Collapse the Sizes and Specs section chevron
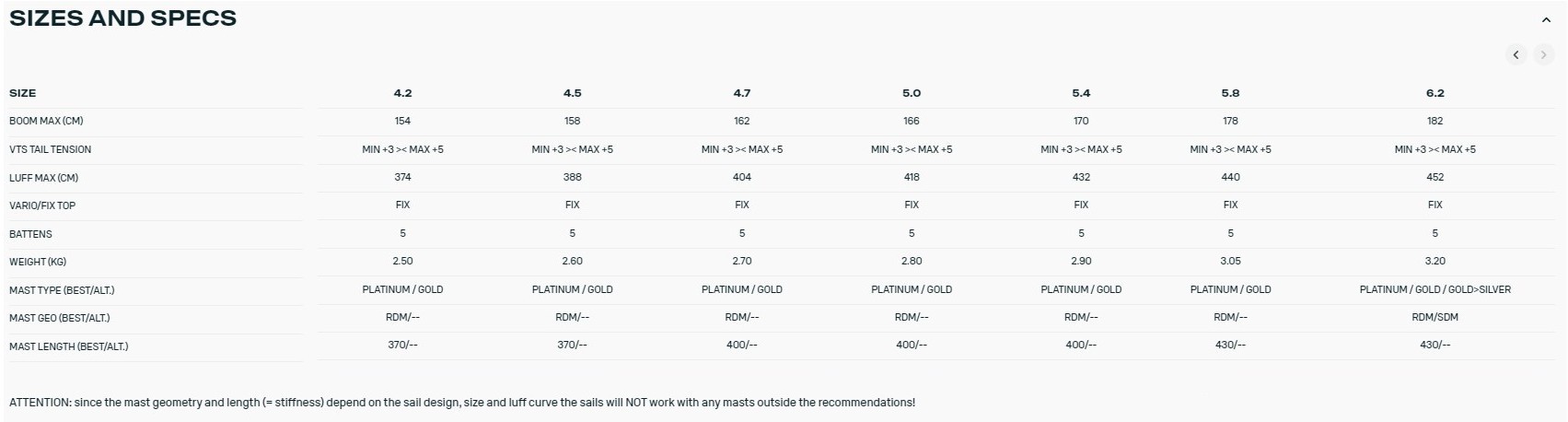The image size is (1568, 422). coord(1546,20)
